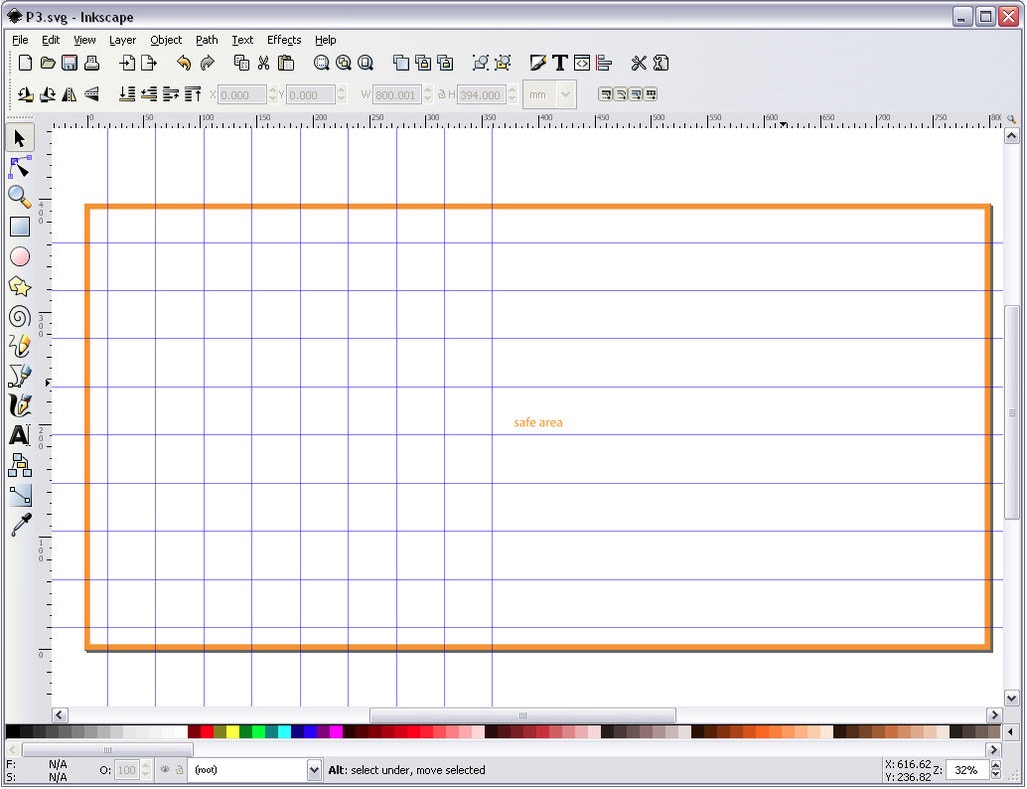Toggle move gradients affect button
The height and width of the screenshot is (789, 1027).
[635, 94]
